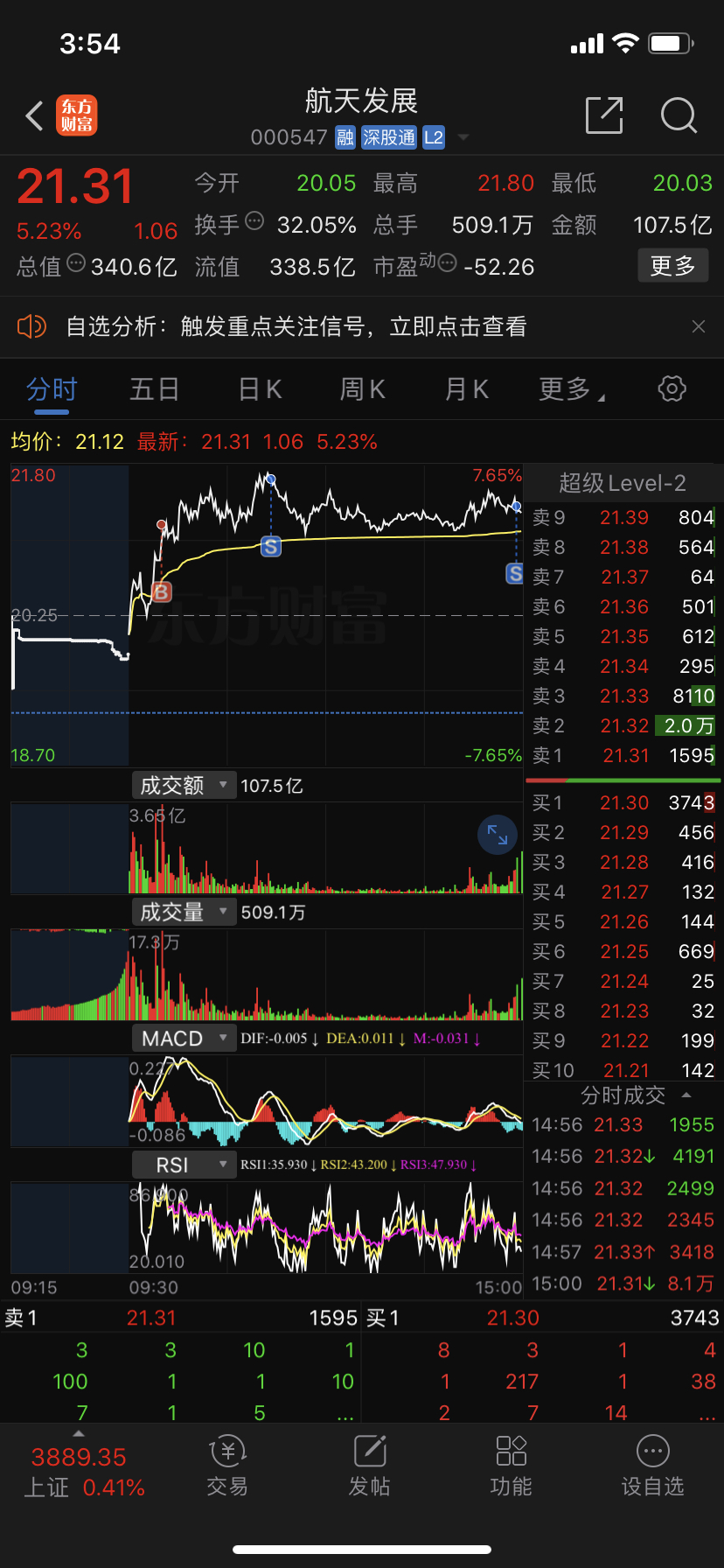Tap the S sell marker near close
The image size is (724, 1568).
click(515, 574)
